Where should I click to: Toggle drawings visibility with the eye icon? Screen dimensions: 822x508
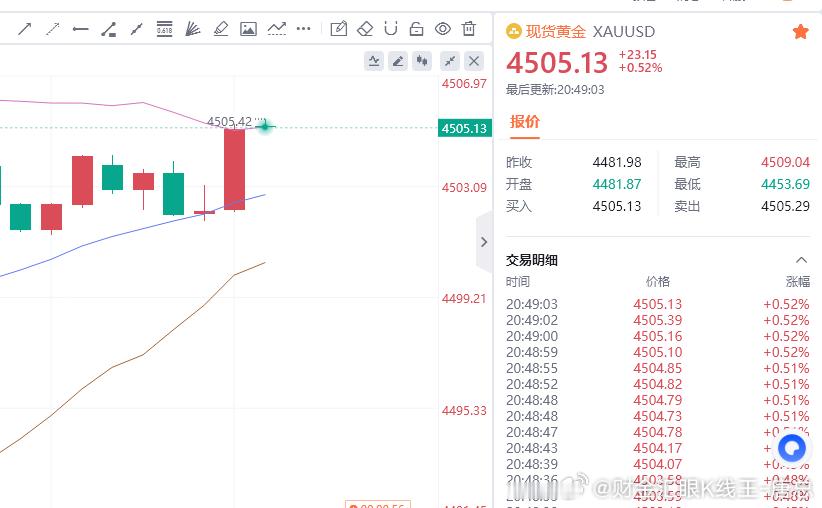click(x=443, y=29)
